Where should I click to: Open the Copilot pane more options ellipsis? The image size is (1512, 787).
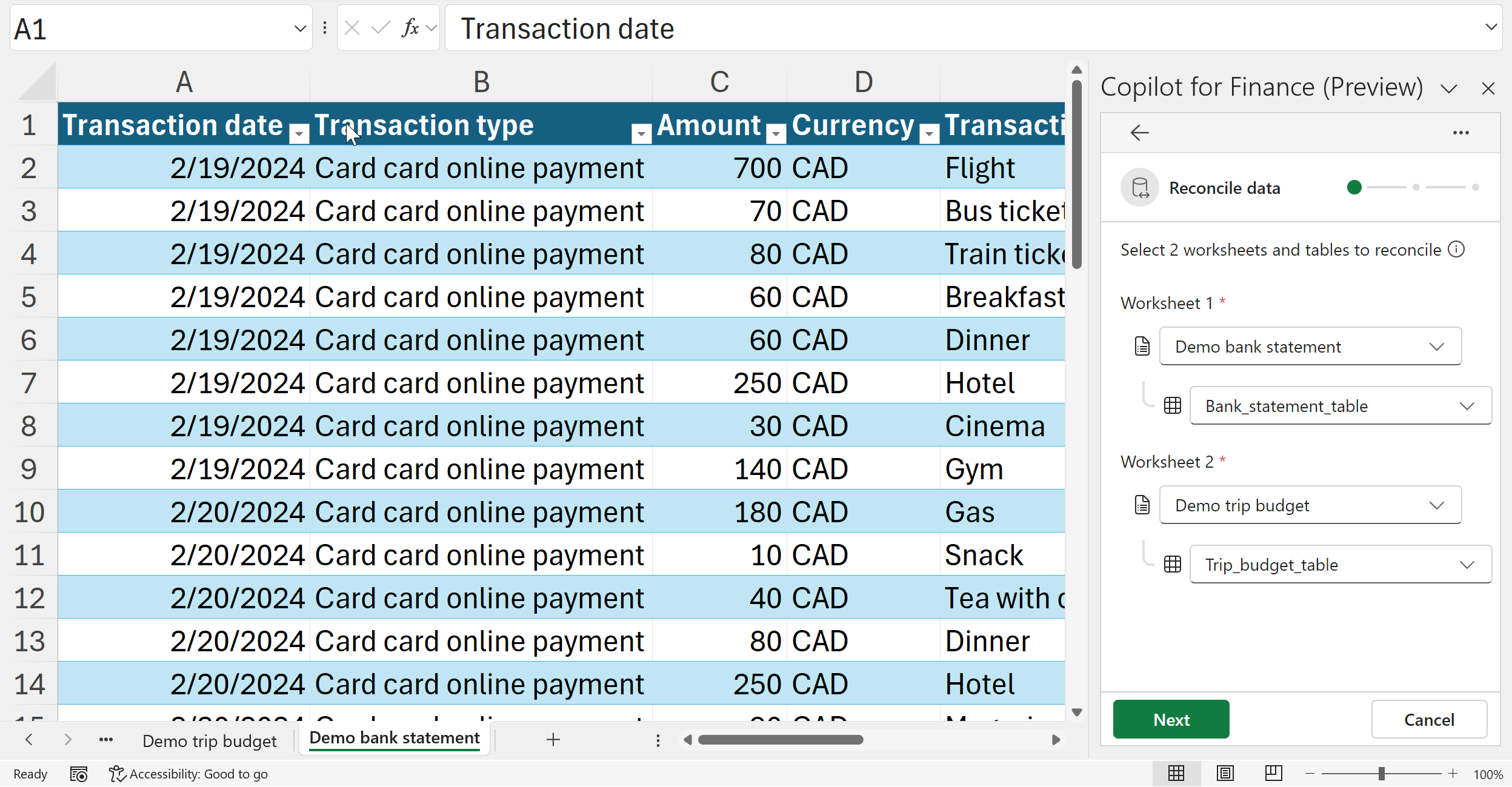1460,133
